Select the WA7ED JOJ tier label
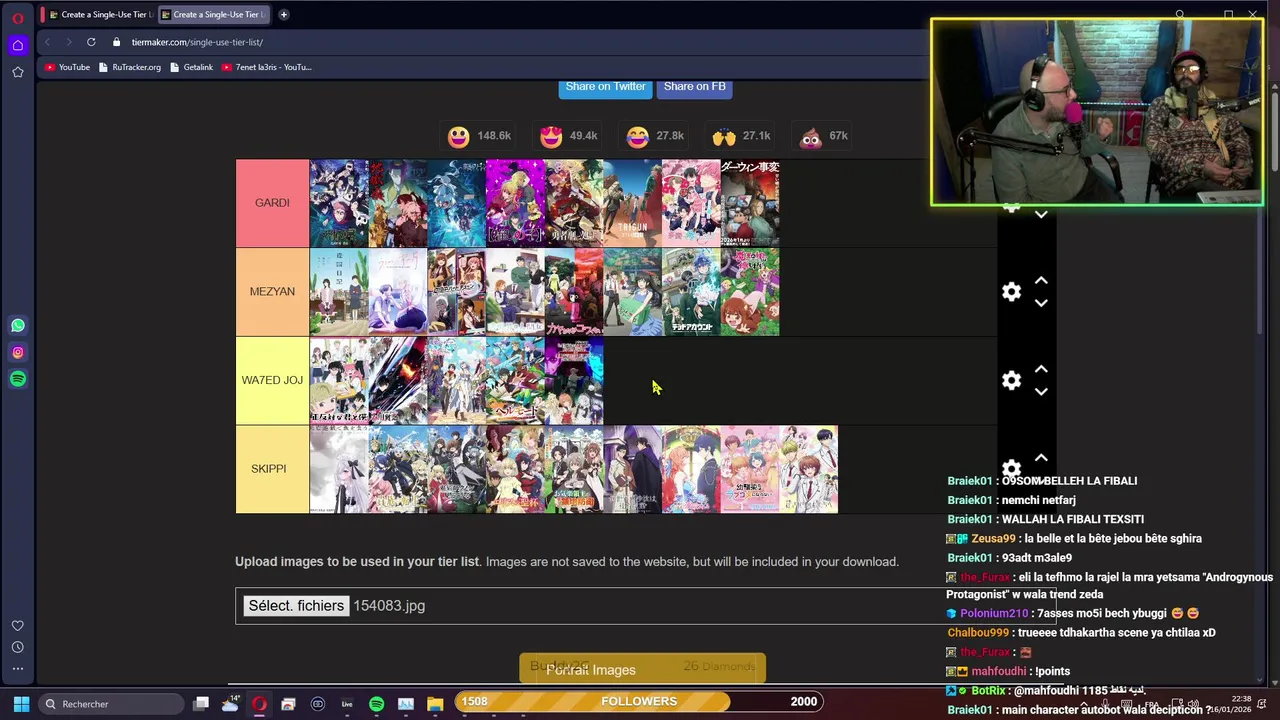This screenshot has height=720, width=1280. [x=272, y=380]
